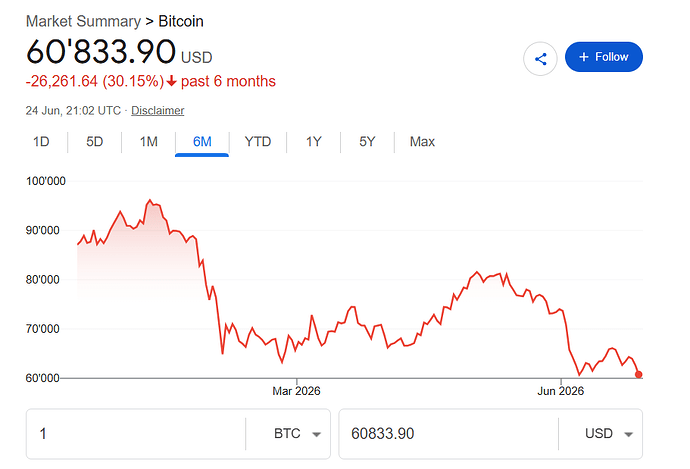Image resolution: width=690 pixels, height=469 pixels.
Task: Click the red endpoint dot on chart
Action: click(x=639, y=374)
